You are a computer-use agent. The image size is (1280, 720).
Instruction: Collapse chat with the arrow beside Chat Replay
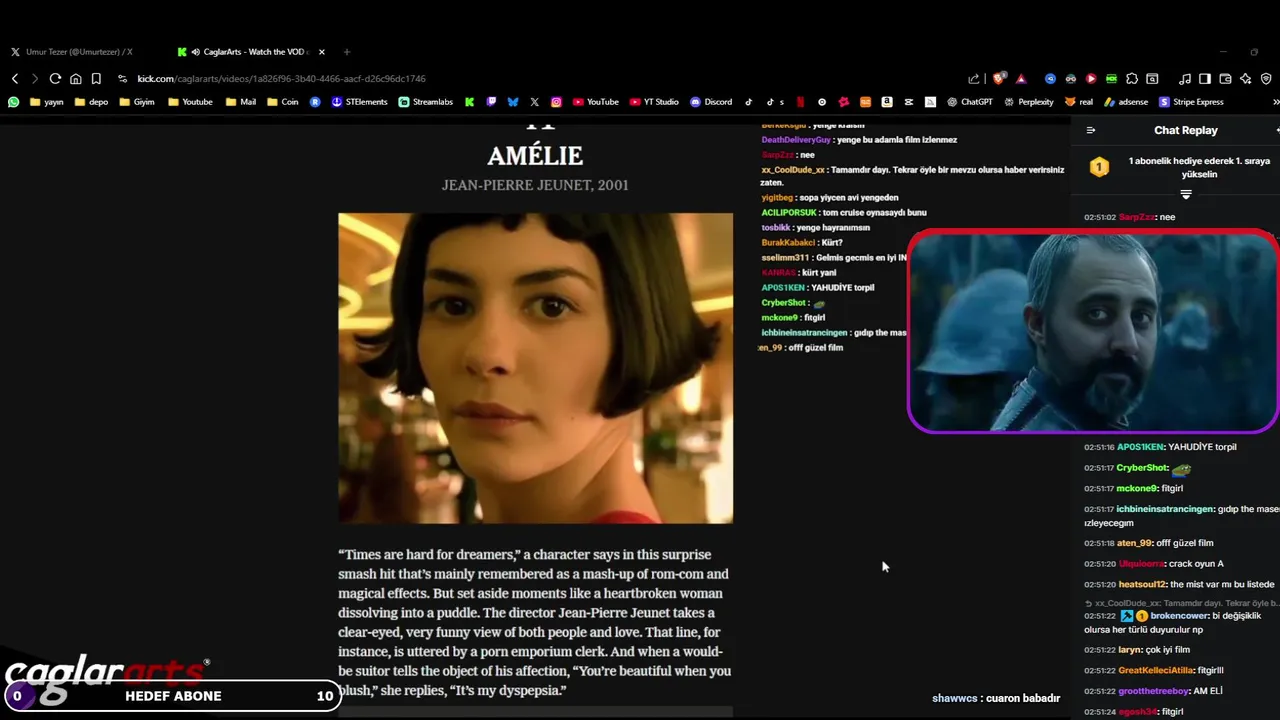point(1090,130)
